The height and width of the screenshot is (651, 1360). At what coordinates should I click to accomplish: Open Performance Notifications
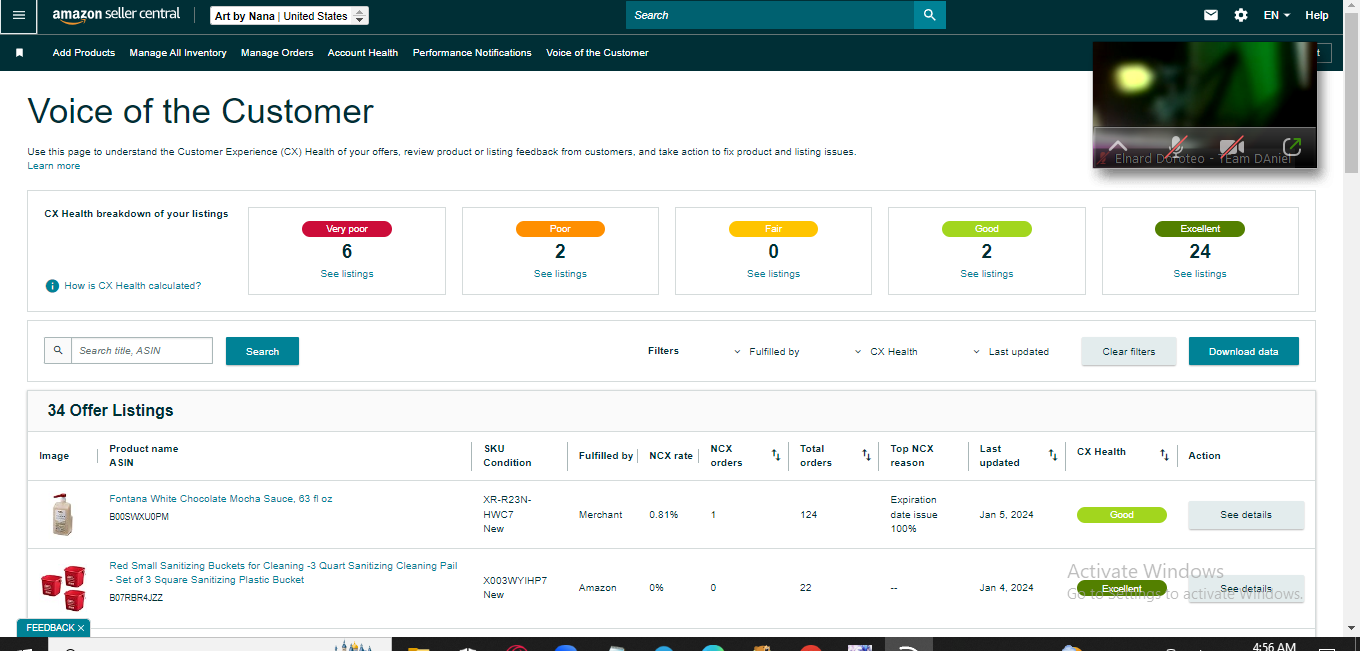(472, 53)
